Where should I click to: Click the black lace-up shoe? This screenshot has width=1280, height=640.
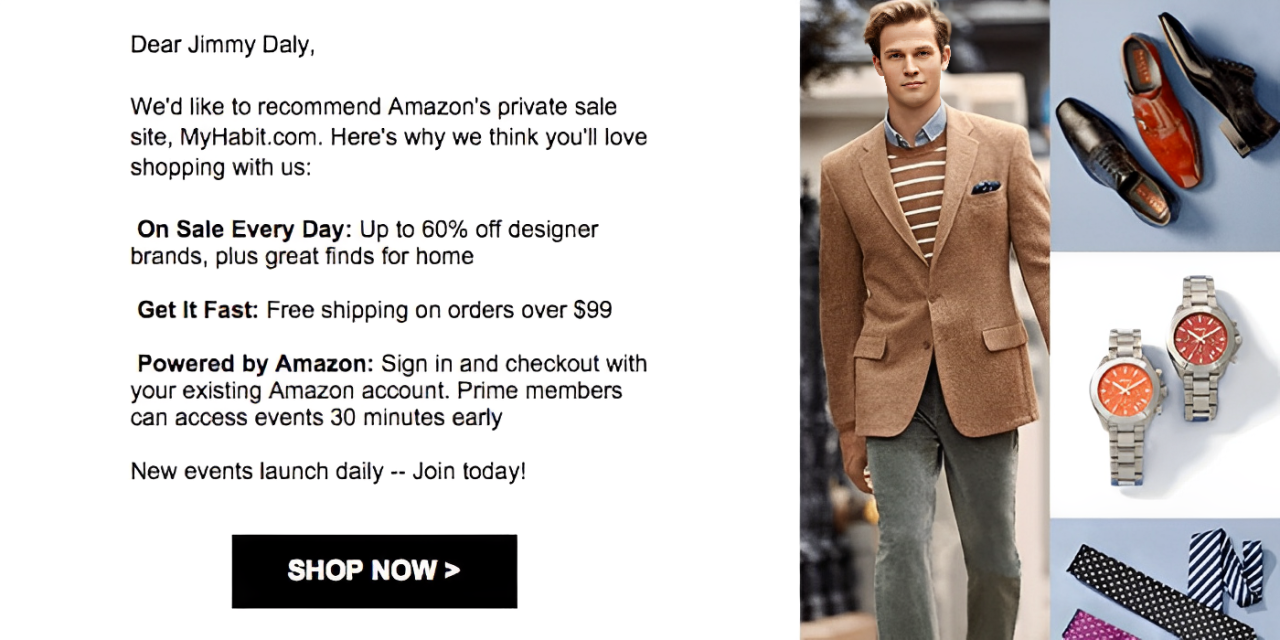pos(1112,161)
